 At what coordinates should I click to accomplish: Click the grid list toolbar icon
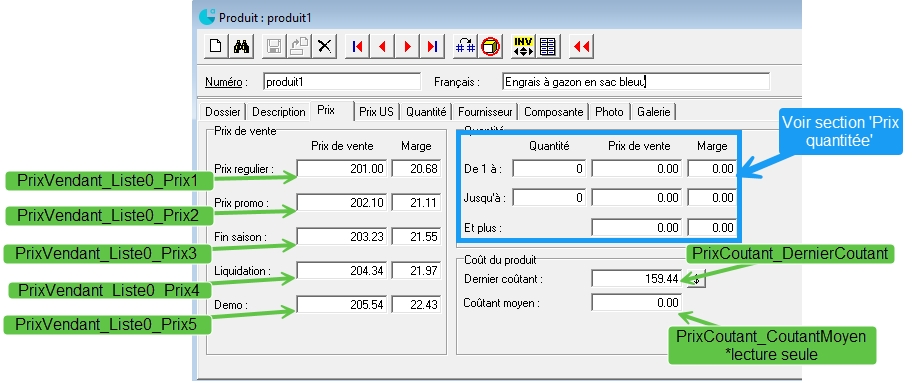[548, 47]
